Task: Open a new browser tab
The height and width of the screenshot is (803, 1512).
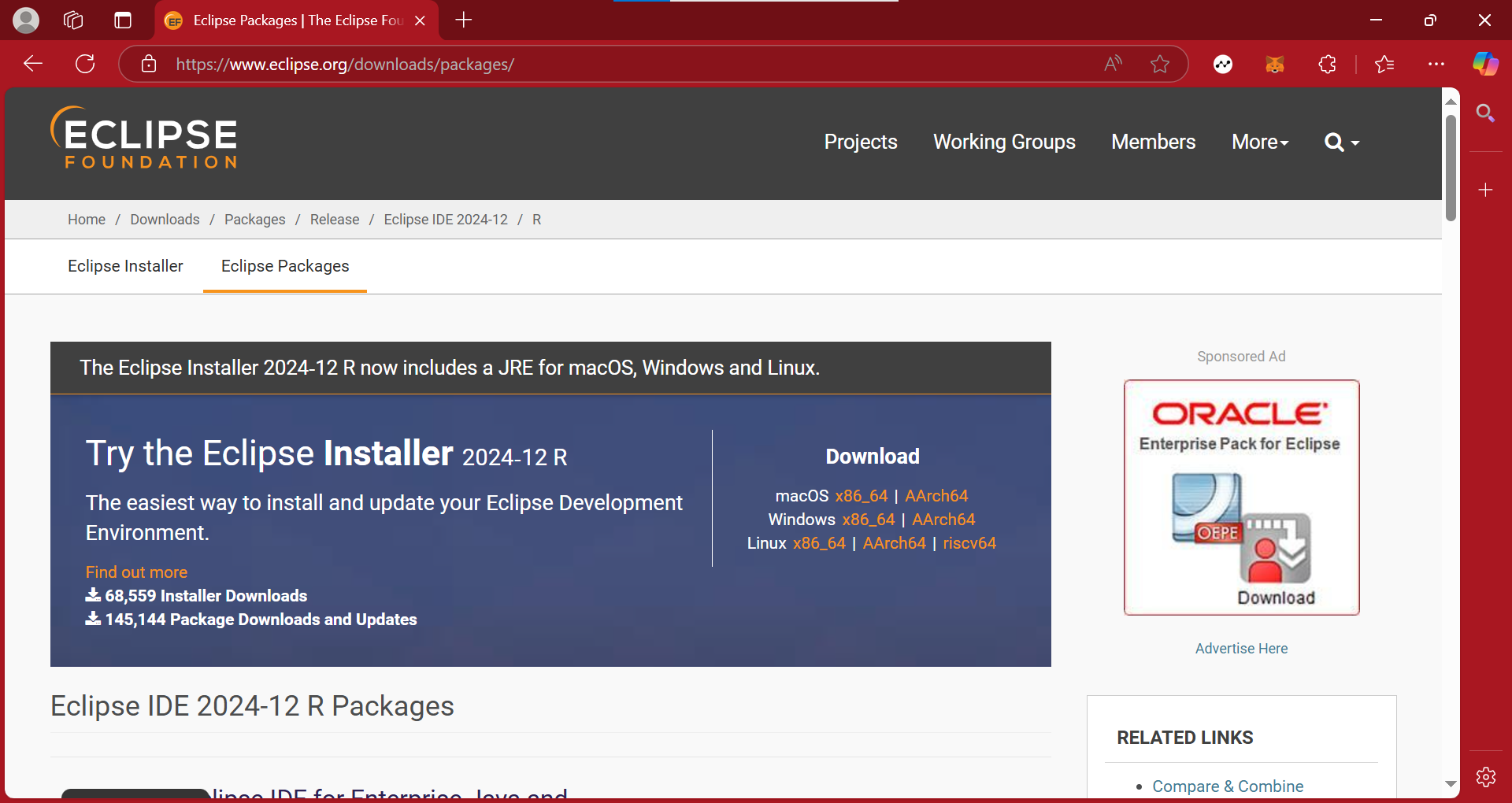Action: click(x=464, y=20)
